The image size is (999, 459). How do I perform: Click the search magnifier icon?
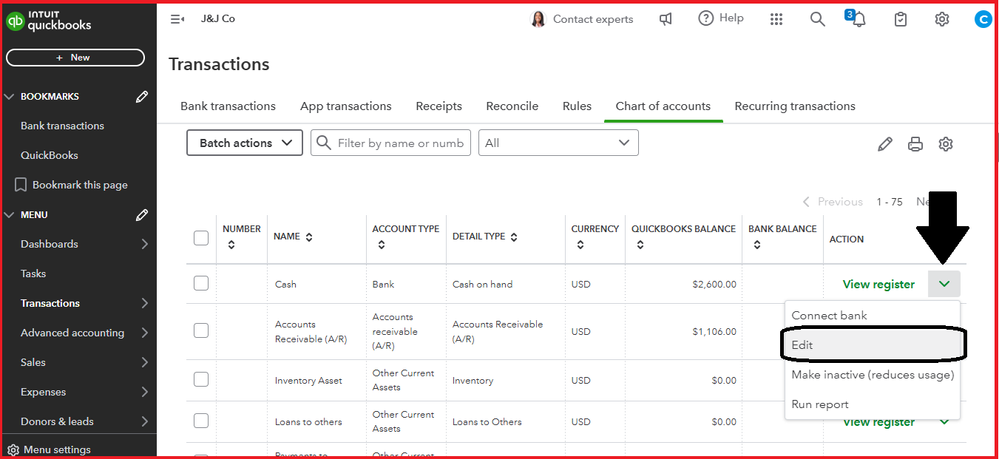pos(817,19)
